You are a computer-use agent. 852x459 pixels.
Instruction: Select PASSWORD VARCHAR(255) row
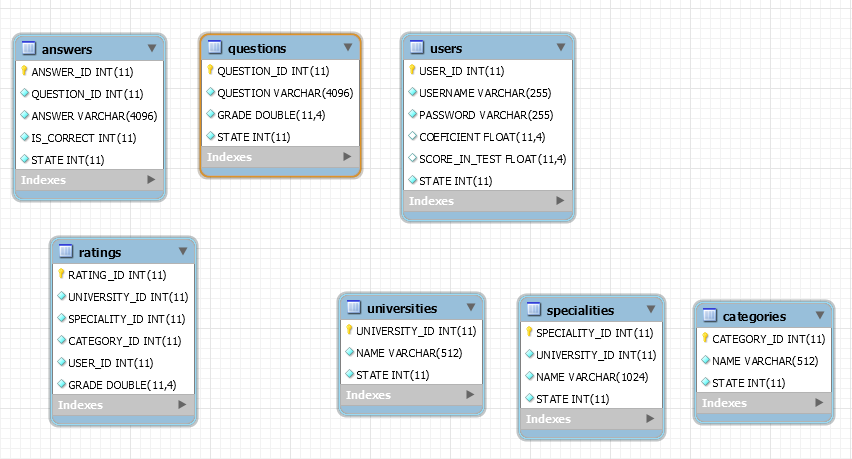click(x=488, y=115)
